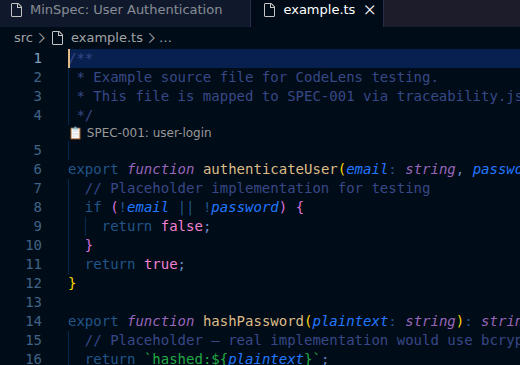520x365 pixels.
Task: Click 'Example source file for CodeLens testing' comment
Action: 265,77
